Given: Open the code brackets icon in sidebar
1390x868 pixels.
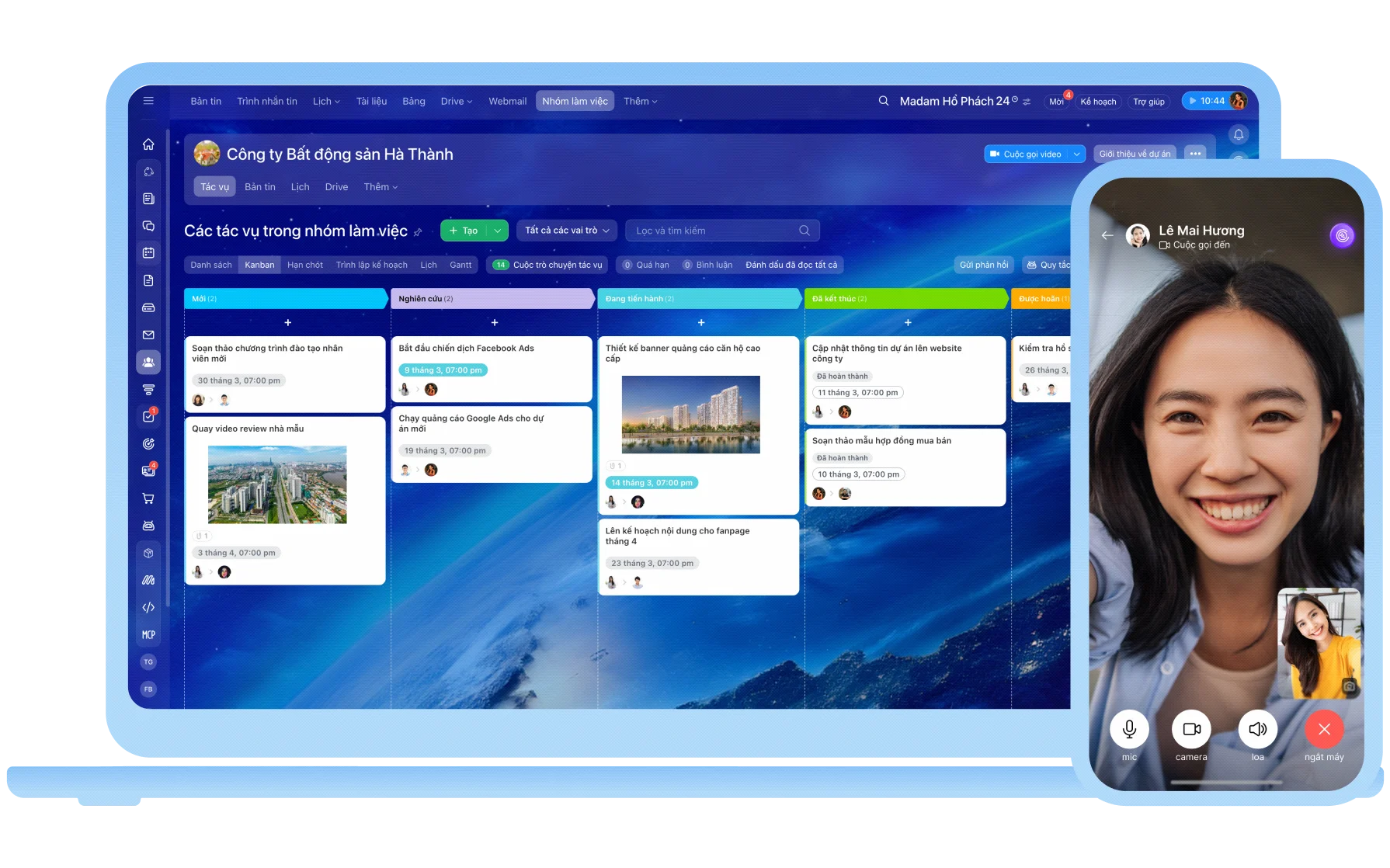Looking at the screenshot, I should point(148,607).
